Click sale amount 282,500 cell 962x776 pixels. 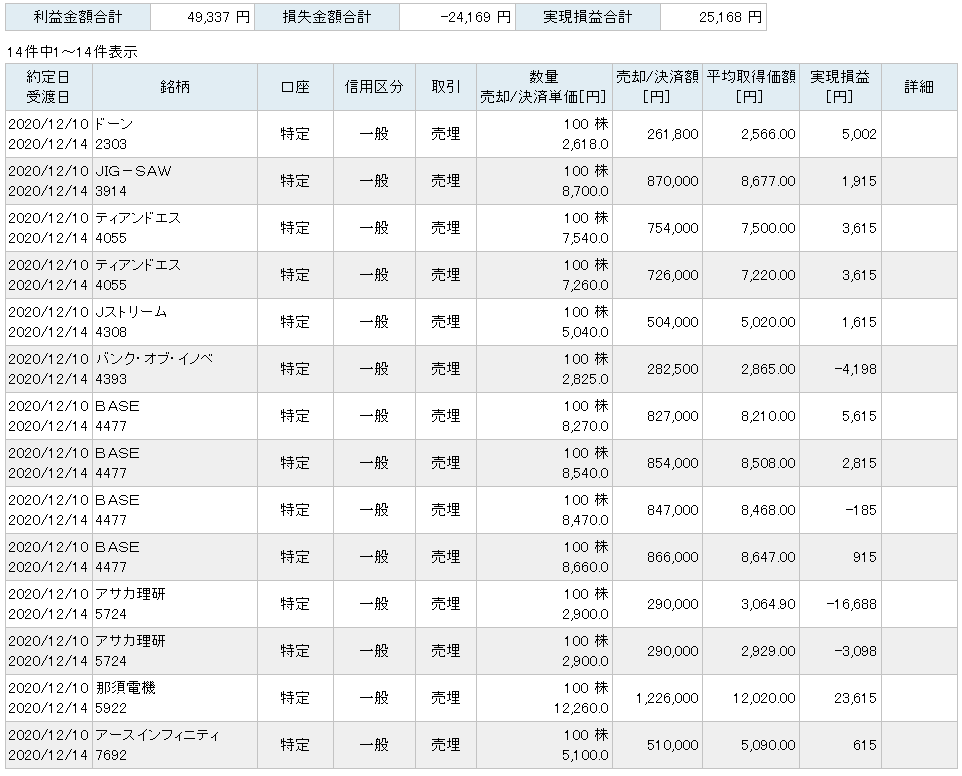coord(657,369)
